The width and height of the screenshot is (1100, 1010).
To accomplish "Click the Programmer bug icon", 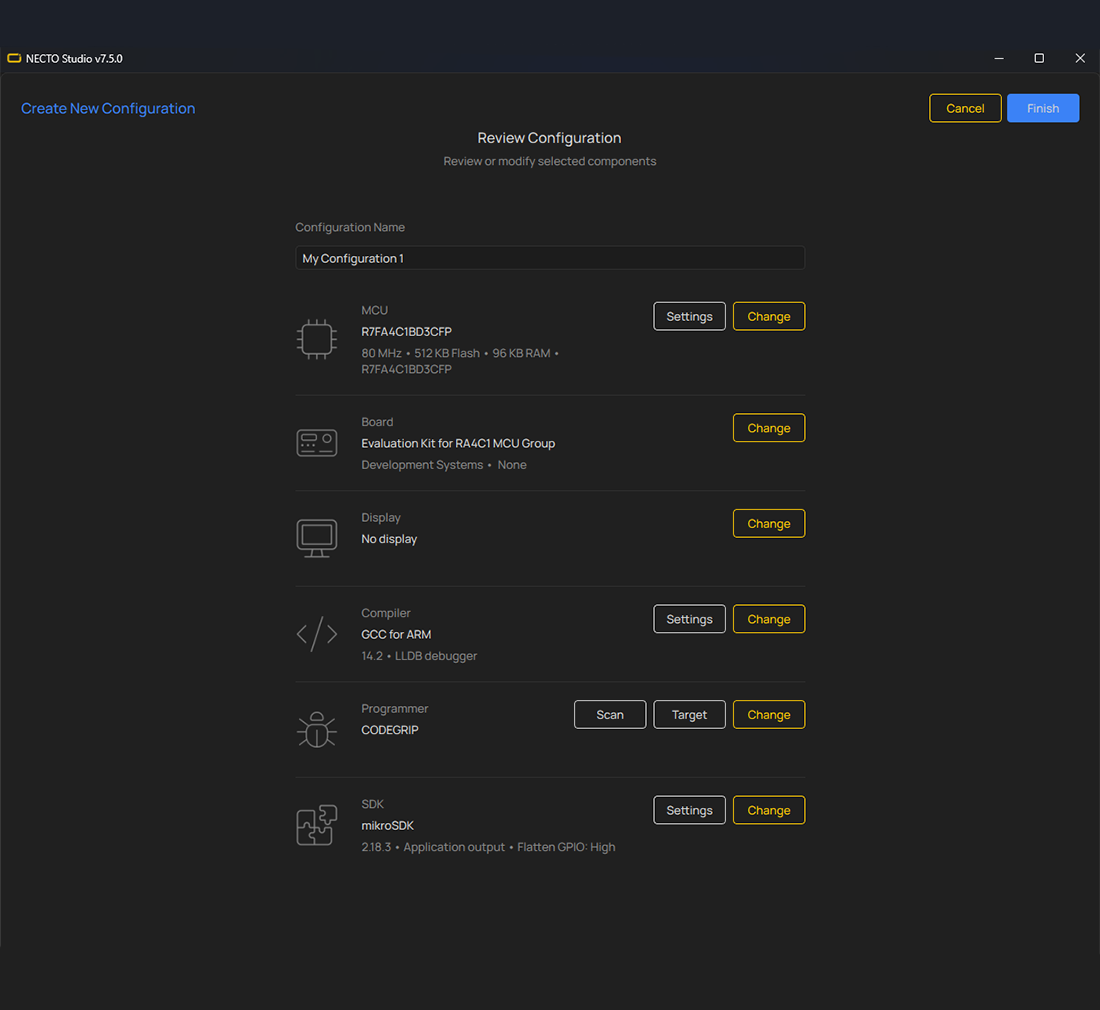I will [x=316, y=729].
